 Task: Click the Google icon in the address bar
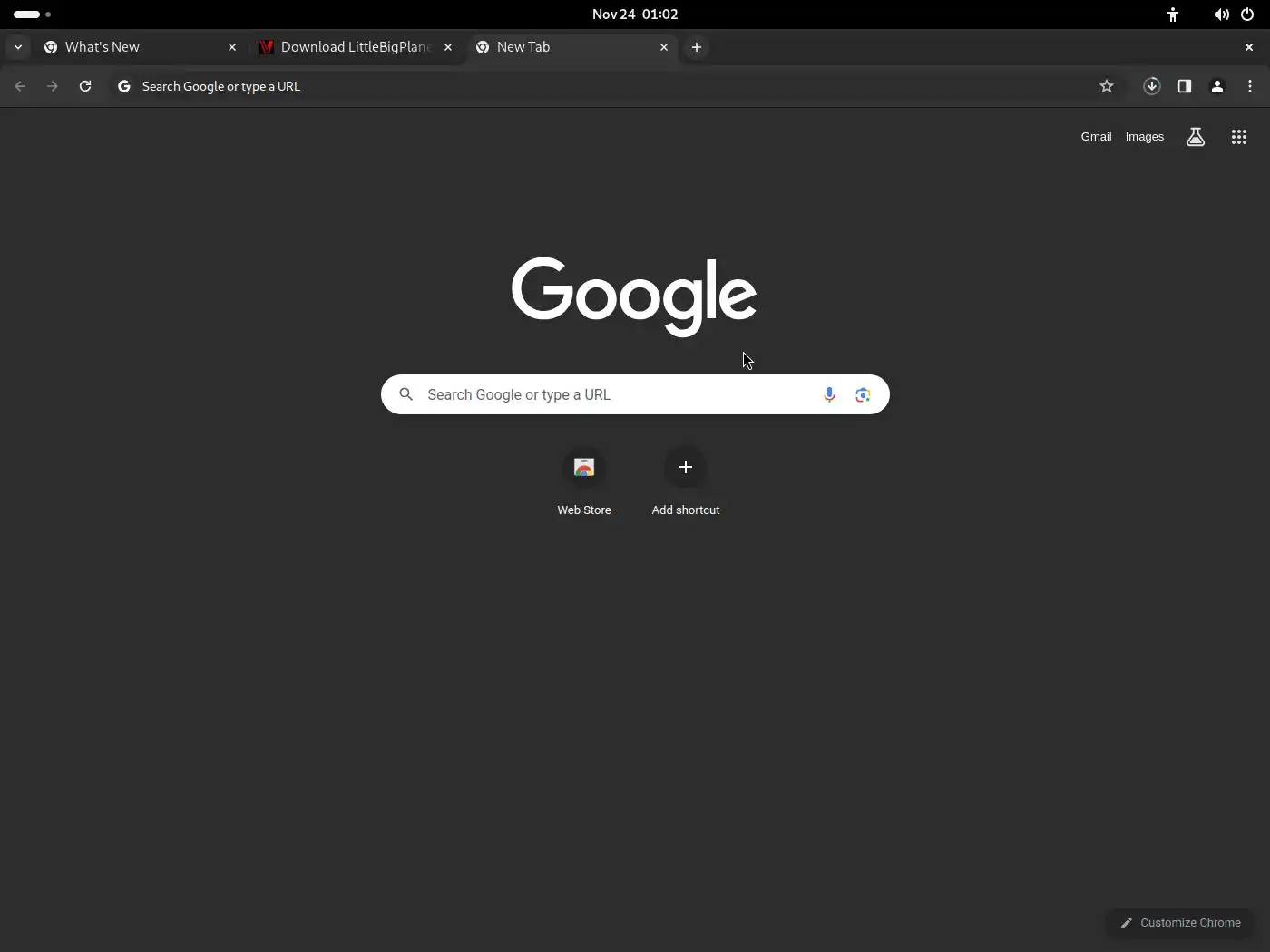(x=124, y=86)
